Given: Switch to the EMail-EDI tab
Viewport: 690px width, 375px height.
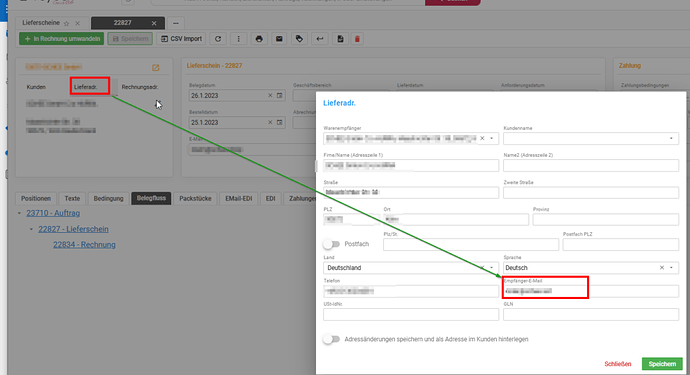Looking at the screenshot, I should (x=239, y=199).
